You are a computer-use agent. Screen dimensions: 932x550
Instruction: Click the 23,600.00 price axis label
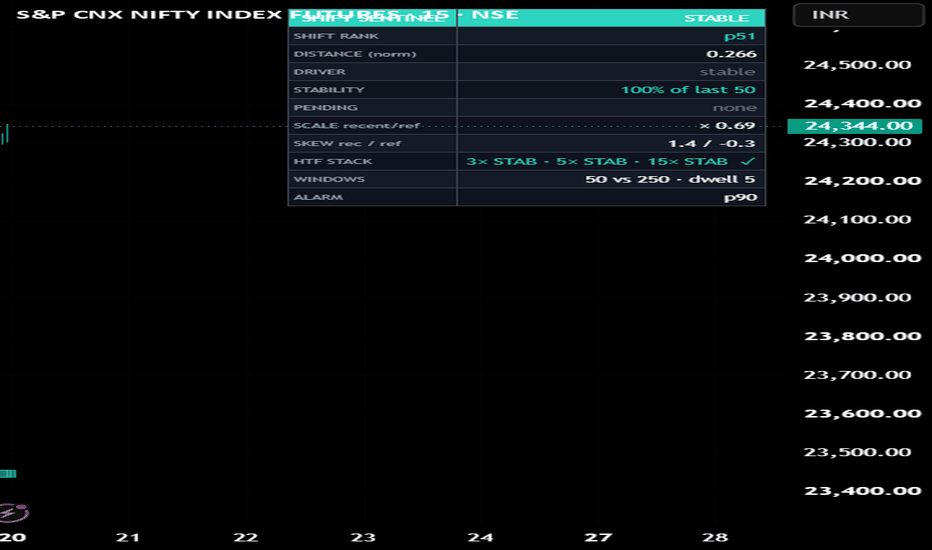[862, 413]
